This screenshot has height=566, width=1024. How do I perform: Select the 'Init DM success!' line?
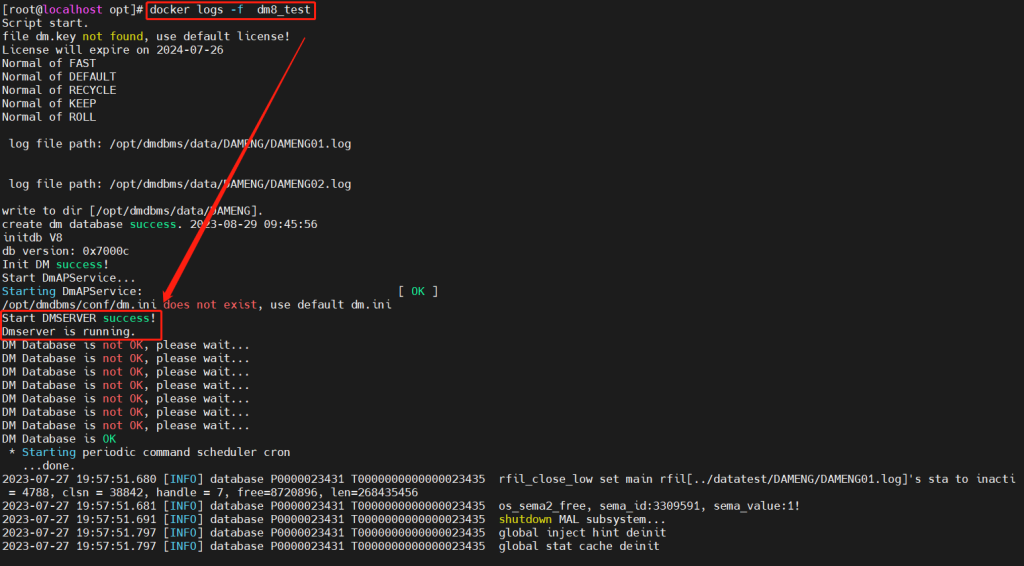pyautogui.click(x=56, y=264)
